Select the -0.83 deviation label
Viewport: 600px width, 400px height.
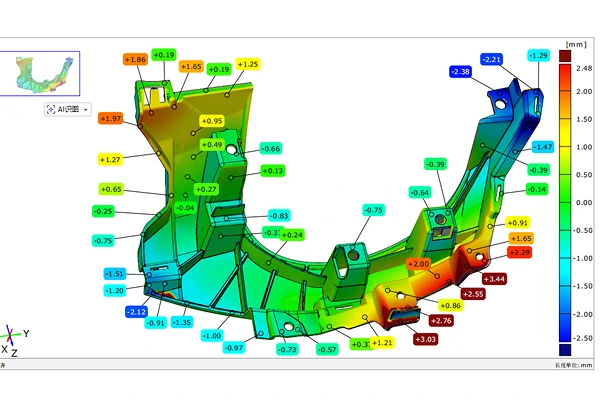click(279, 216)
